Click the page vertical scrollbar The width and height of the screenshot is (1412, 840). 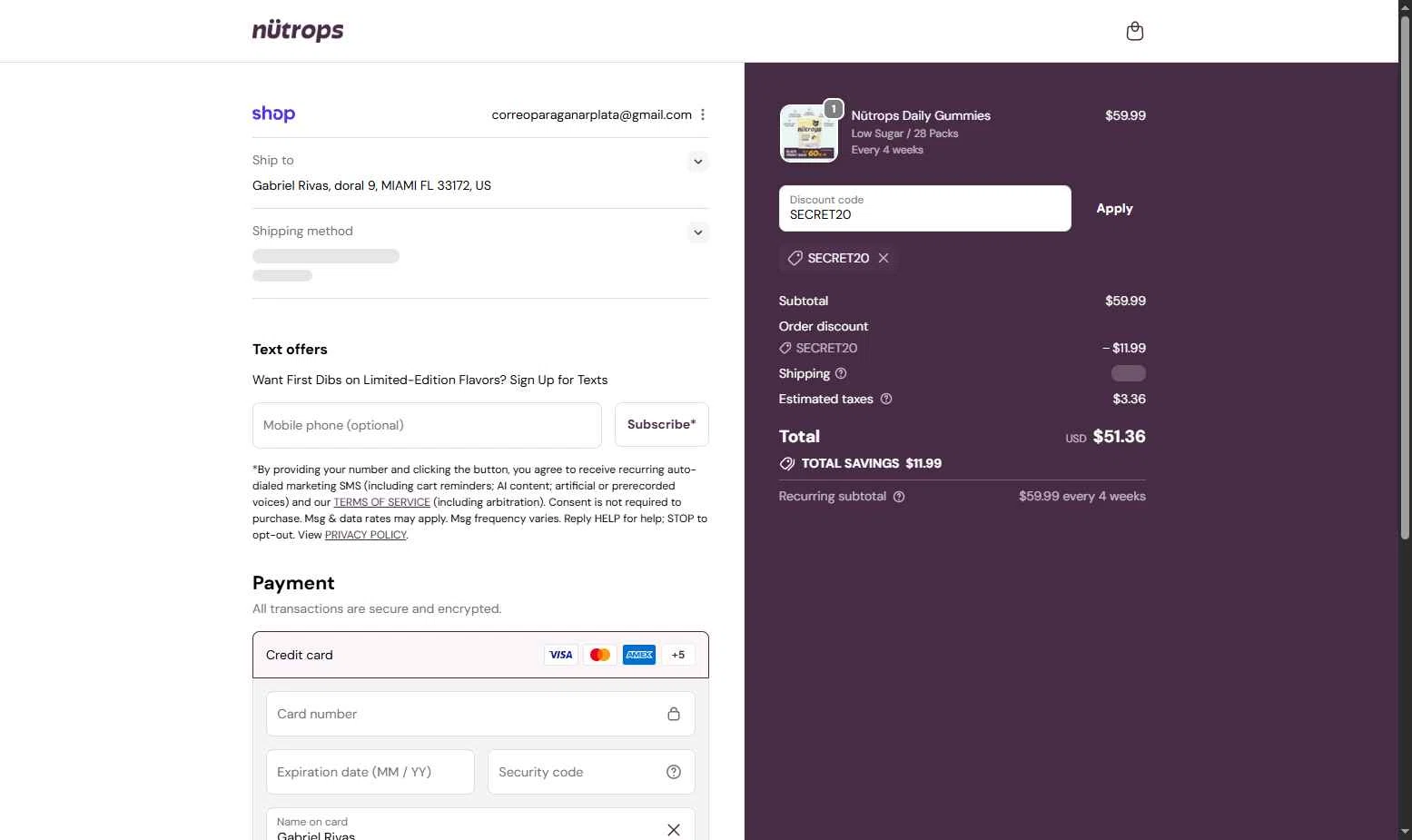[1405, 277]
